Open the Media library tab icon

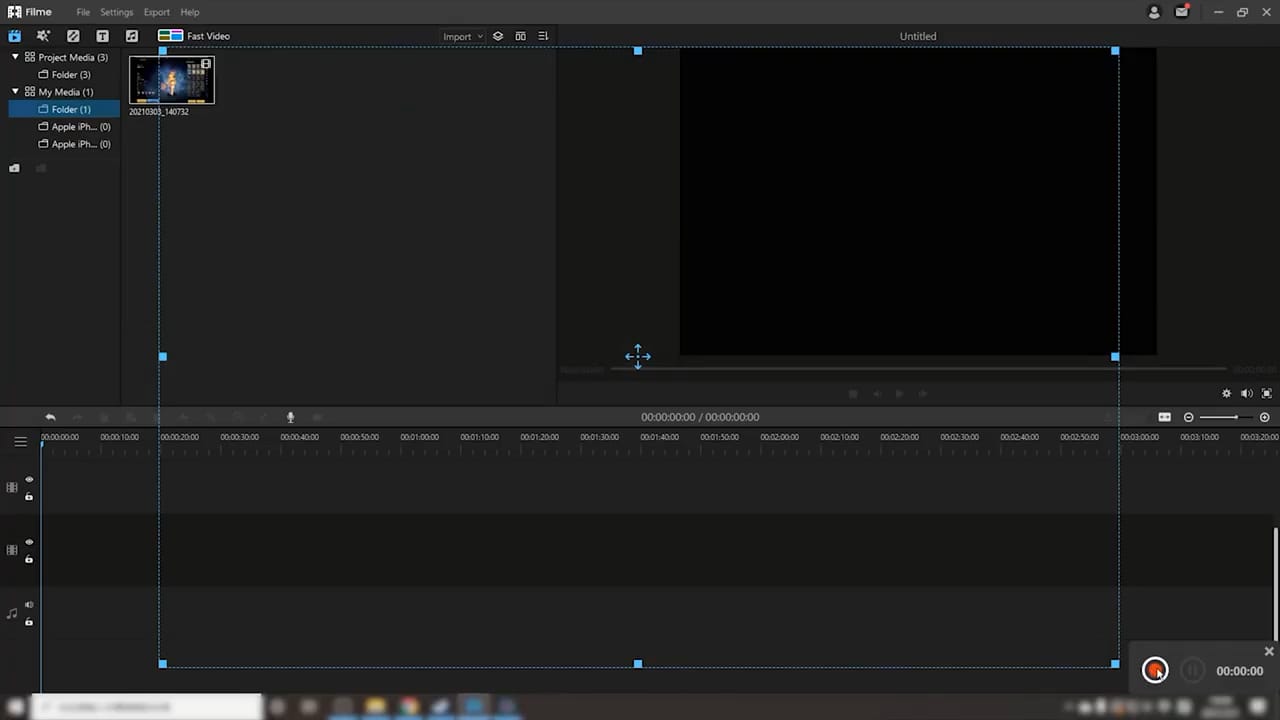(x=15, y=36)
